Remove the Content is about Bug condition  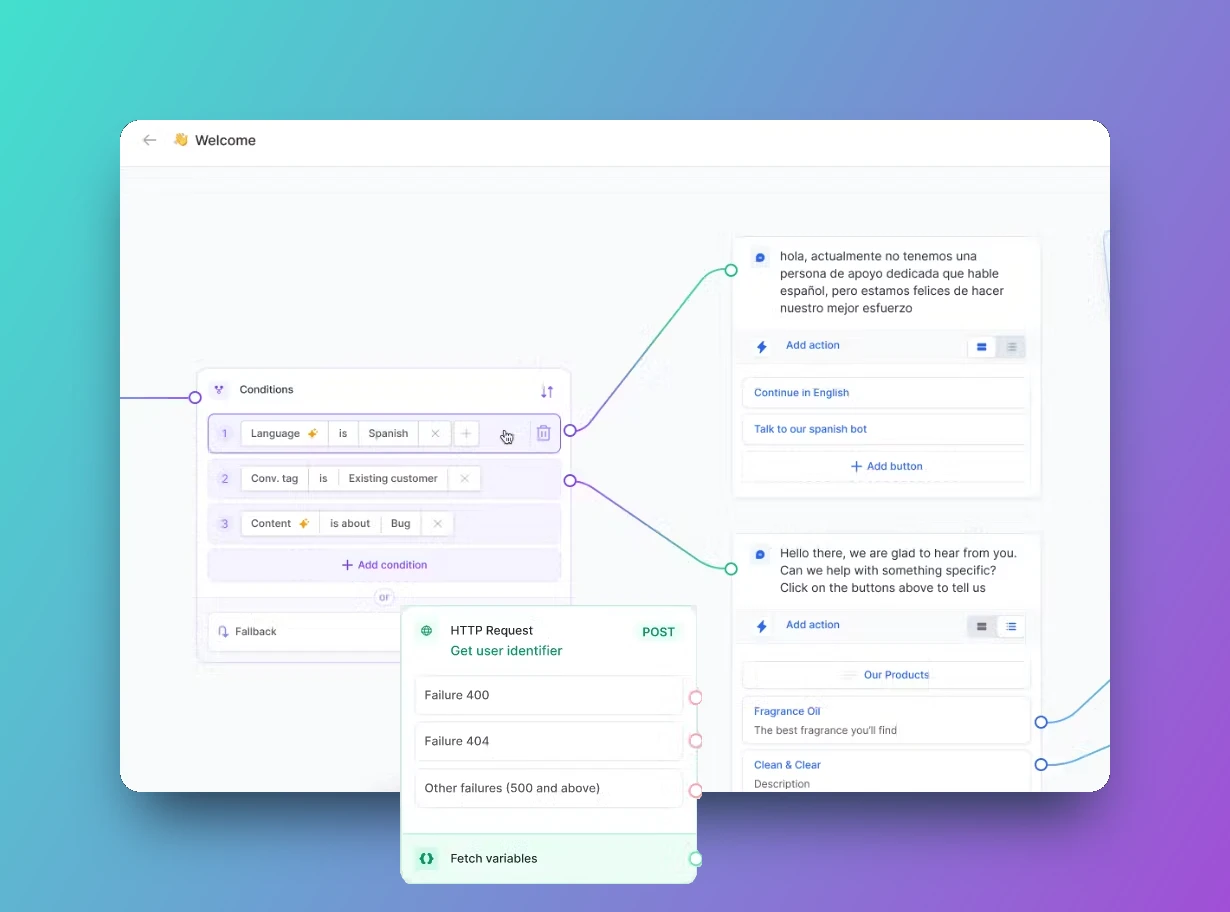(437, 524)
